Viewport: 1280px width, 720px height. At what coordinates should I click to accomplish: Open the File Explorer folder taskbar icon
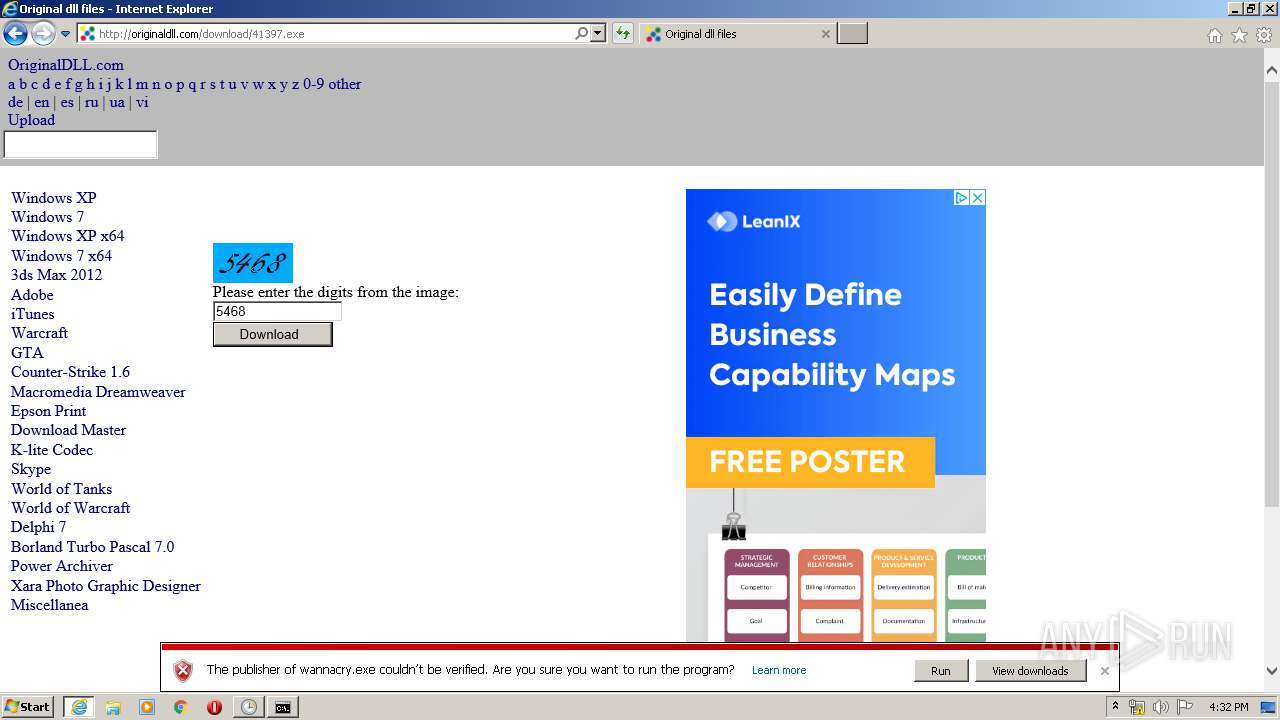pos(113,707)
